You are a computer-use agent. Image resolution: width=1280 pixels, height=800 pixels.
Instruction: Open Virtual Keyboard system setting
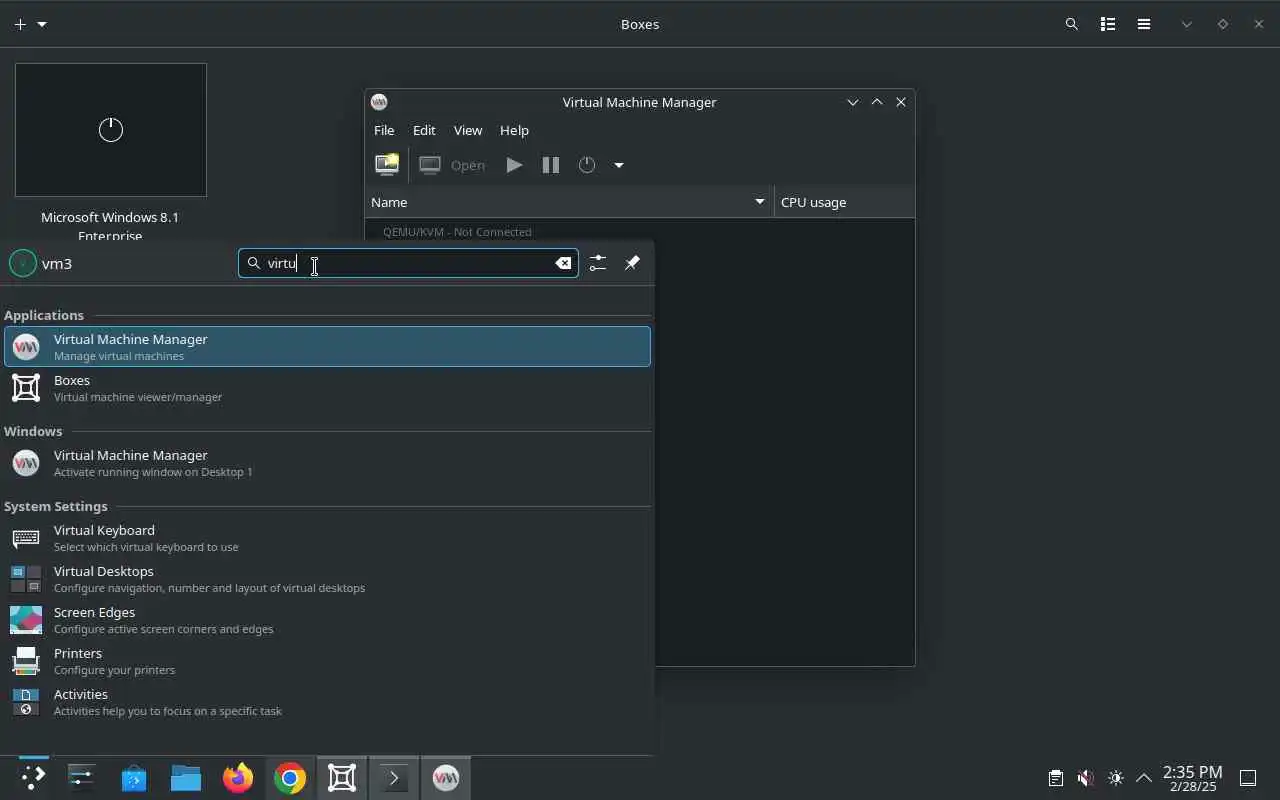pyautogui.click(x=327, y=538)
